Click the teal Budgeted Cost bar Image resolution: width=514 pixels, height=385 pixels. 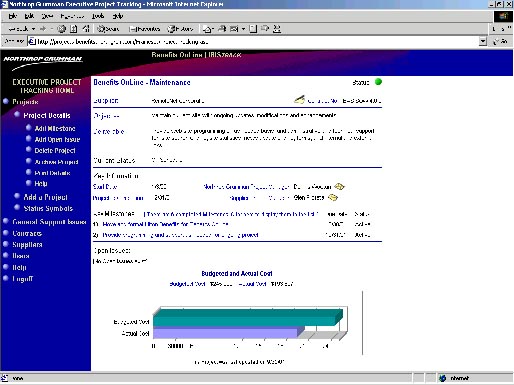pyautogui.click(x=247, y=318)
